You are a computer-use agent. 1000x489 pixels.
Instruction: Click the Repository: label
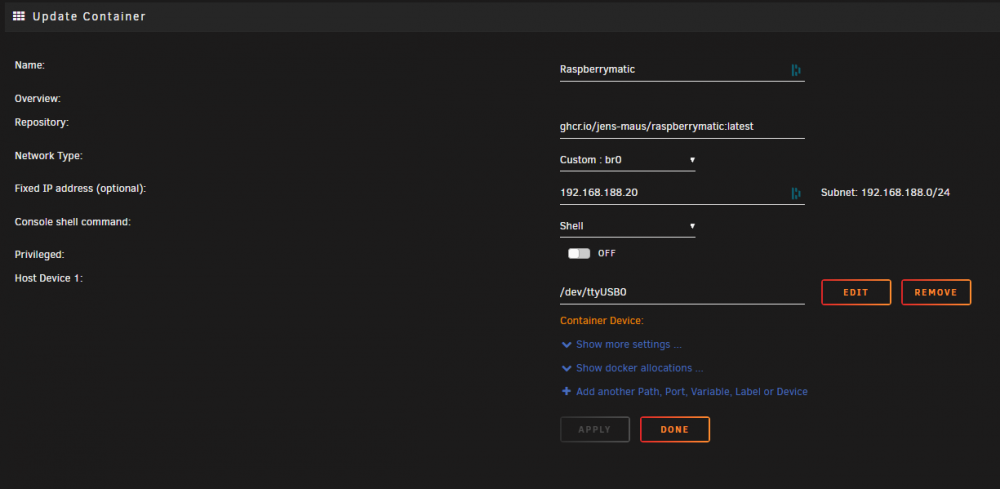pyautogui.click(x=41, y=122)
